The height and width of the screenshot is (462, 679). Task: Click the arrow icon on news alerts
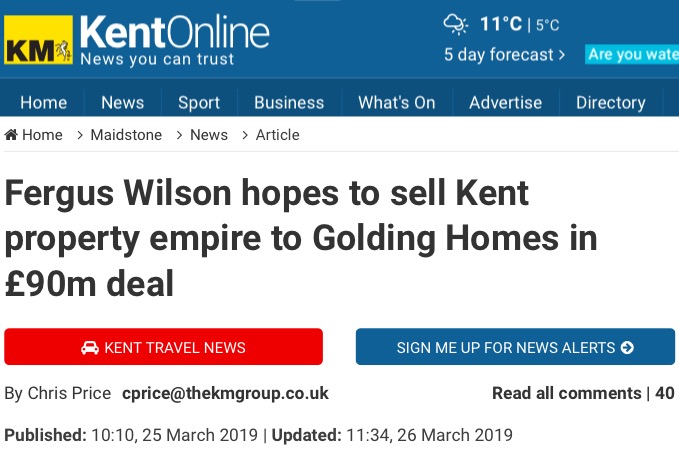click(x=627, y=348)
